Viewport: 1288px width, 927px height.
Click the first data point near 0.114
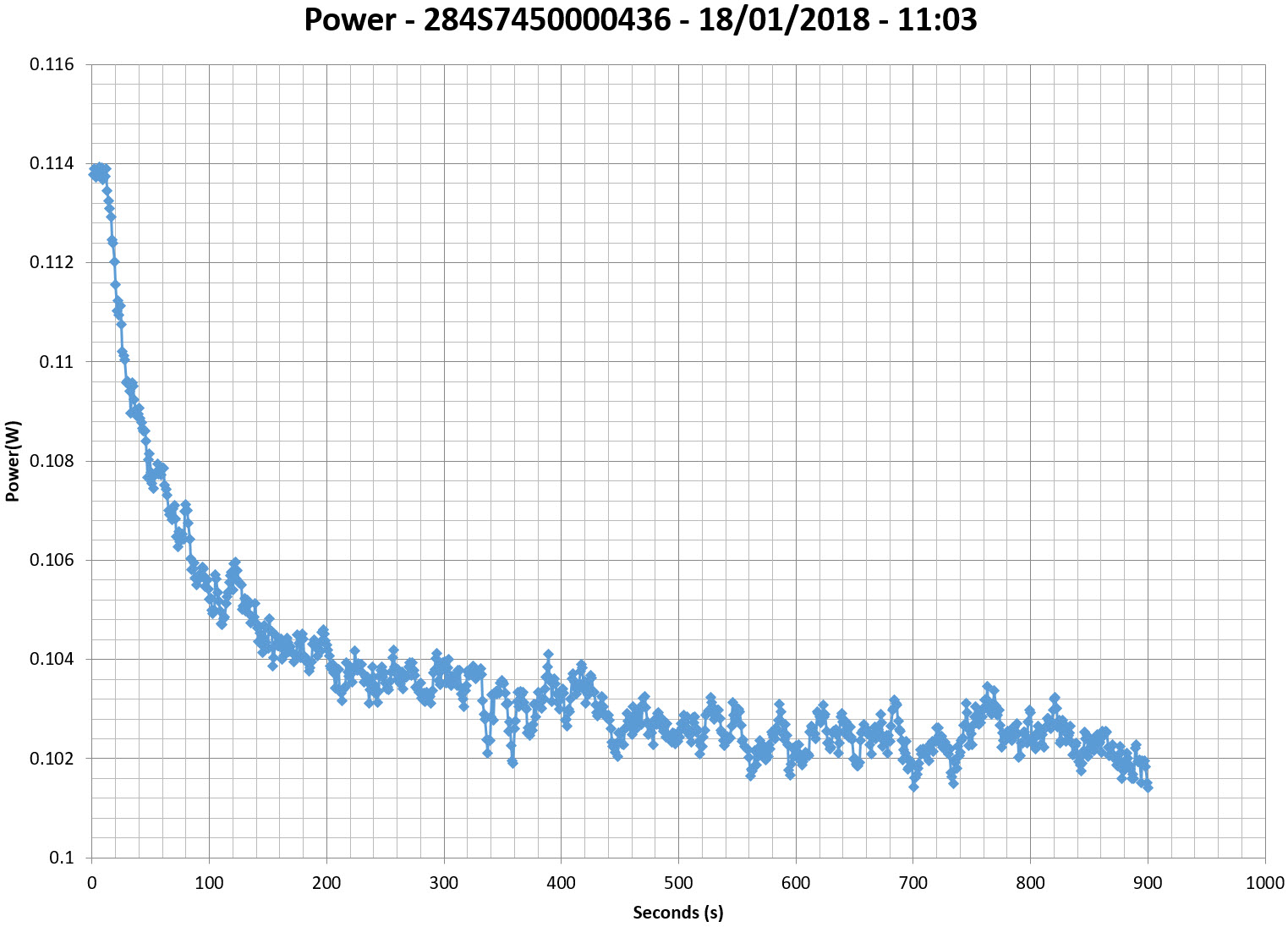tap(93, 172)
